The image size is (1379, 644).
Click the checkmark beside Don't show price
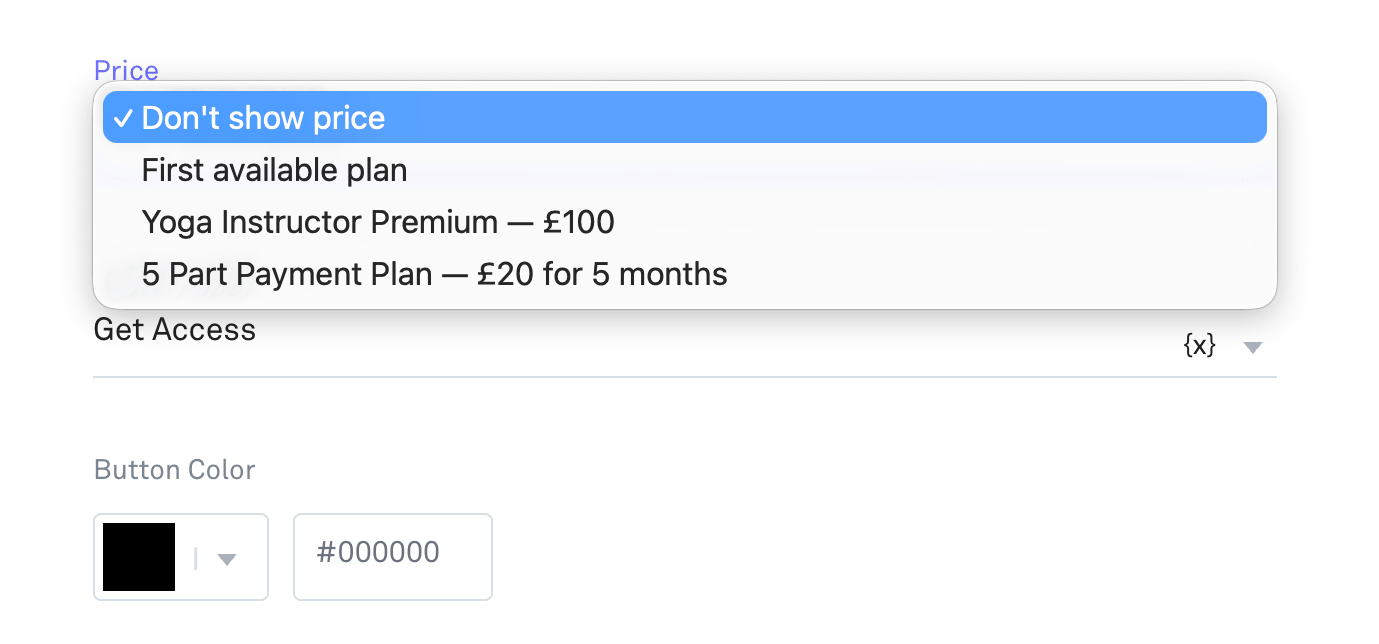[122, 118]
